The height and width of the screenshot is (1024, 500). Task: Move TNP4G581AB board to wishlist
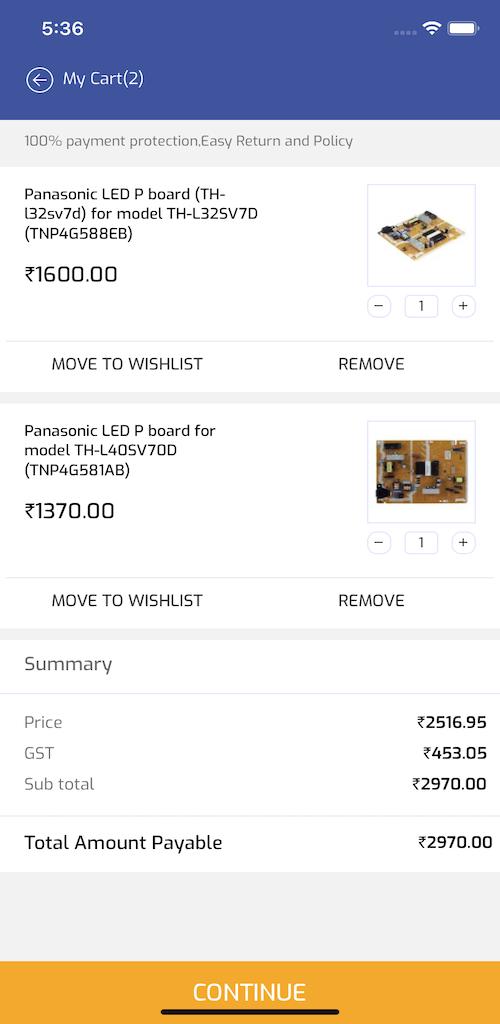click(127, 600)
